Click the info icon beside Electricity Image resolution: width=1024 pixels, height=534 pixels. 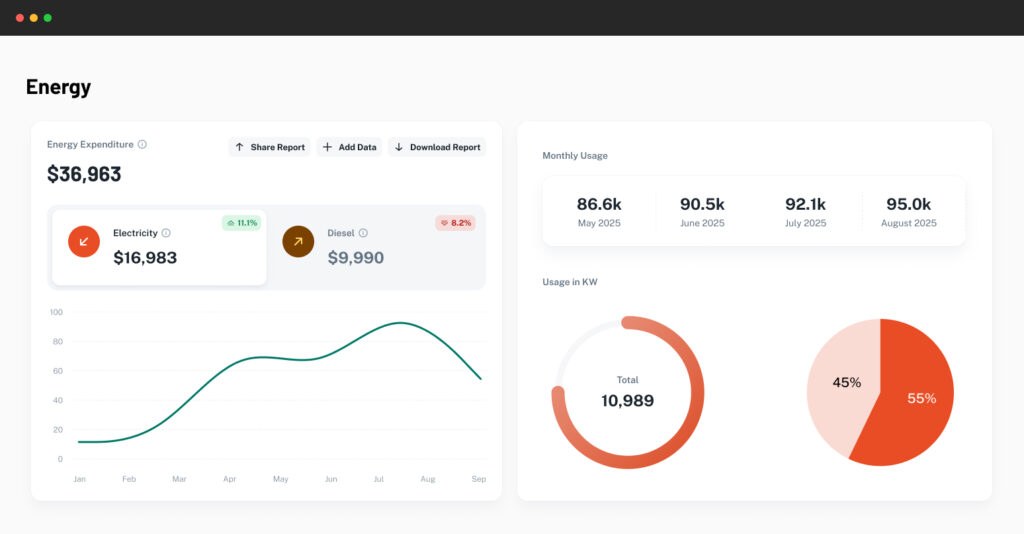166,233
